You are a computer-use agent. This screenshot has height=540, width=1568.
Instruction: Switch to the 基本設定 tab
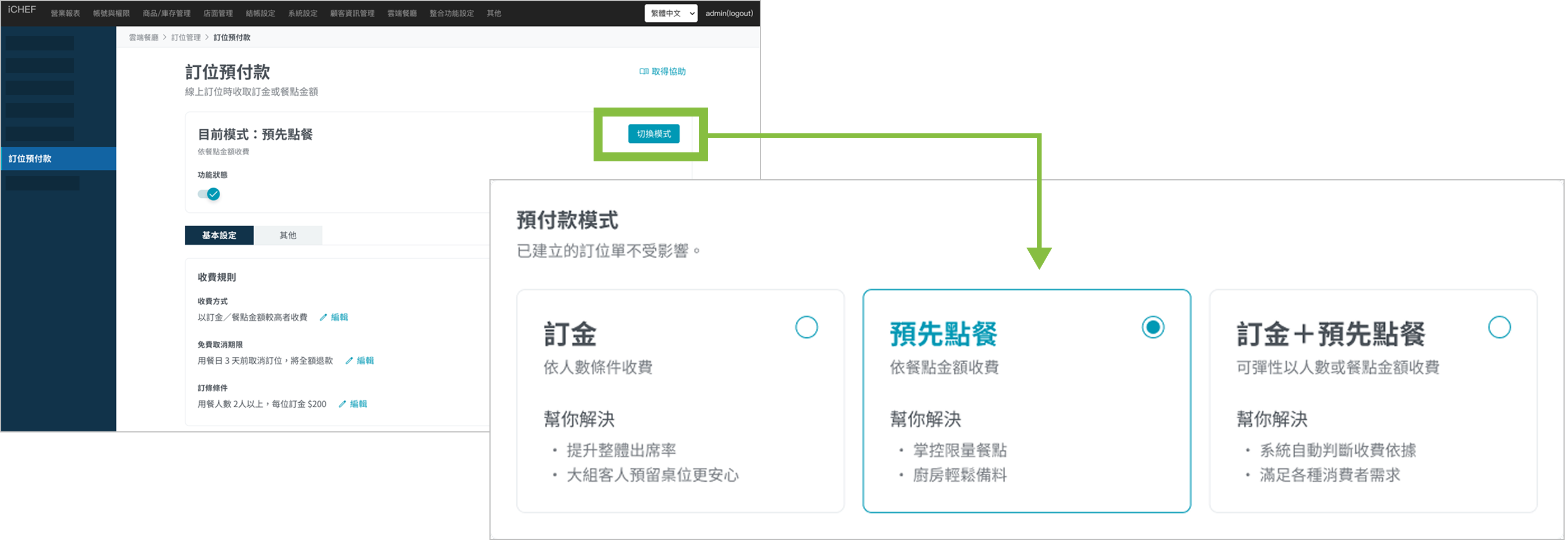(x=219, y=236)
